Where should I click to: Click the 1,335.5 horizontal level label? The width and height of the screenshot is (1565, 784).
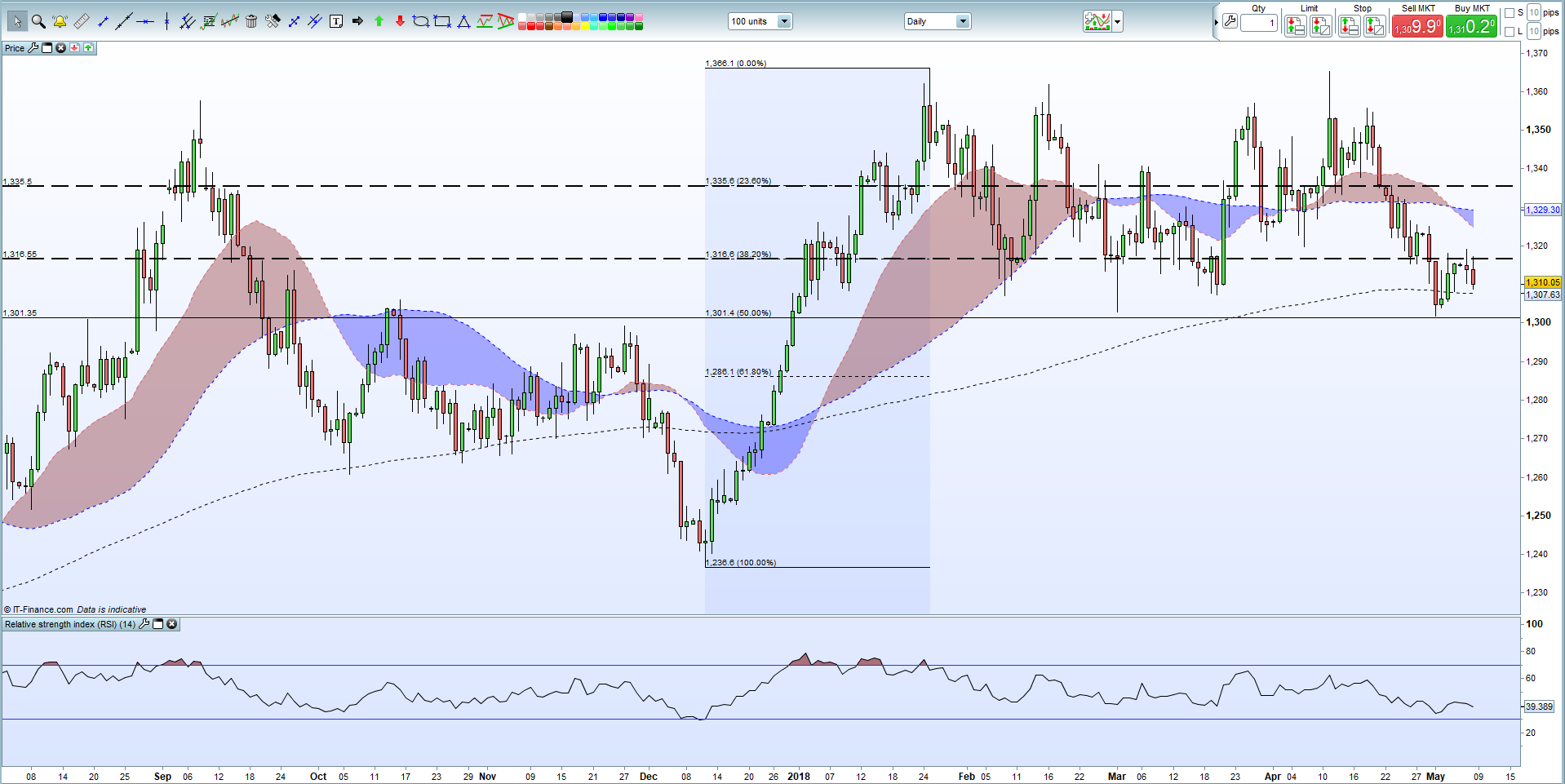point(17,181)
